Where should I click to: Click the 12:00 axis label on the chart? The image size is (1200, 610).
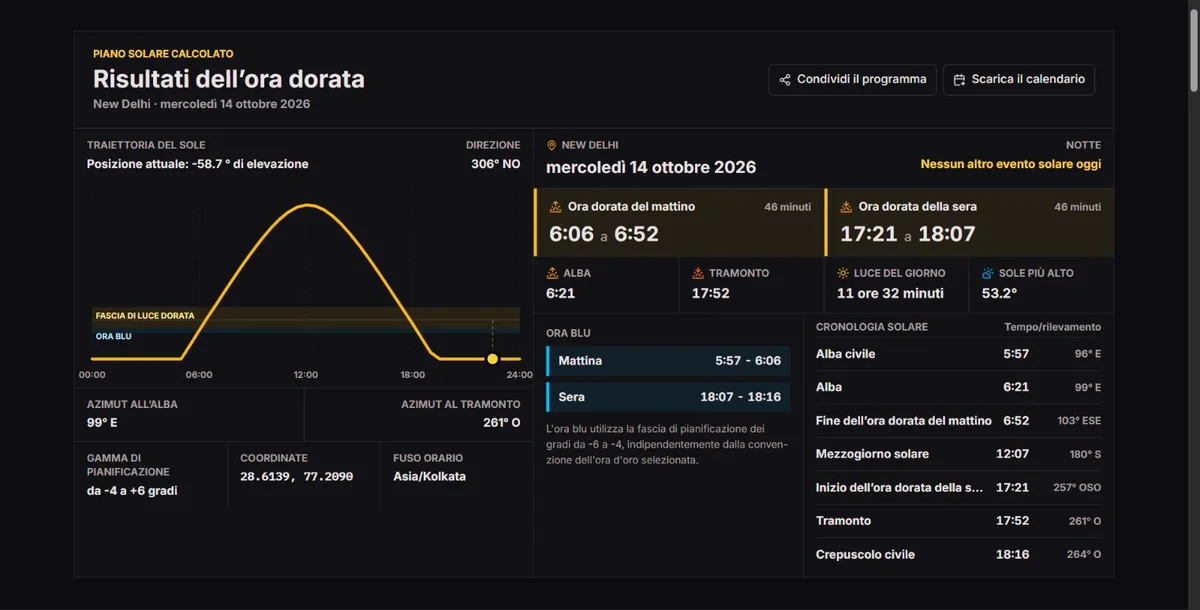click(306, 375)
